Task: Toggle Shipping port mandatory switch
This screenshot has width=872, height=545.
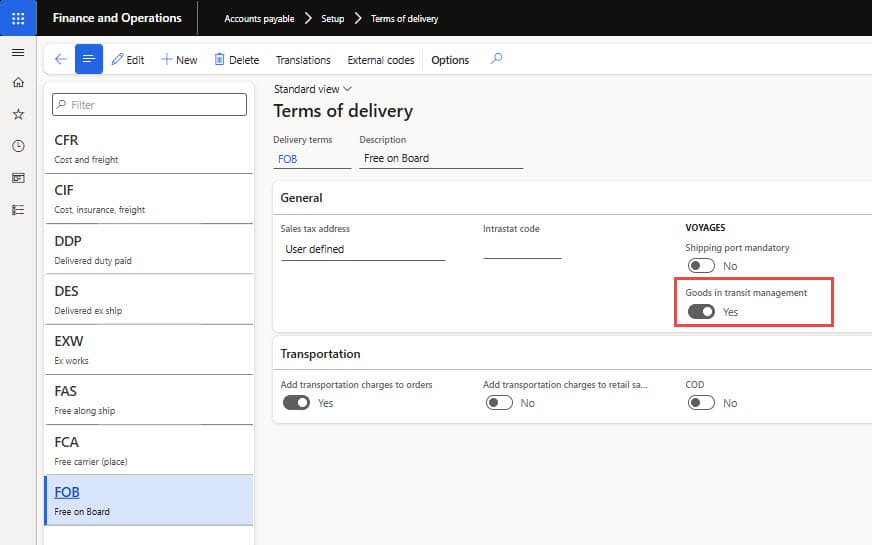Action: tap(701, 266)
